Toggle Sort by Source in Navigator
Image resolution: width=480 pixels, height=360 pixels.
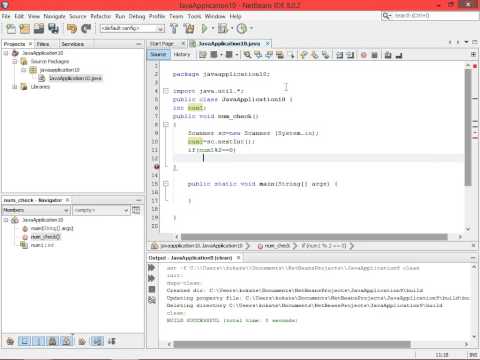(x=112, y=341)
